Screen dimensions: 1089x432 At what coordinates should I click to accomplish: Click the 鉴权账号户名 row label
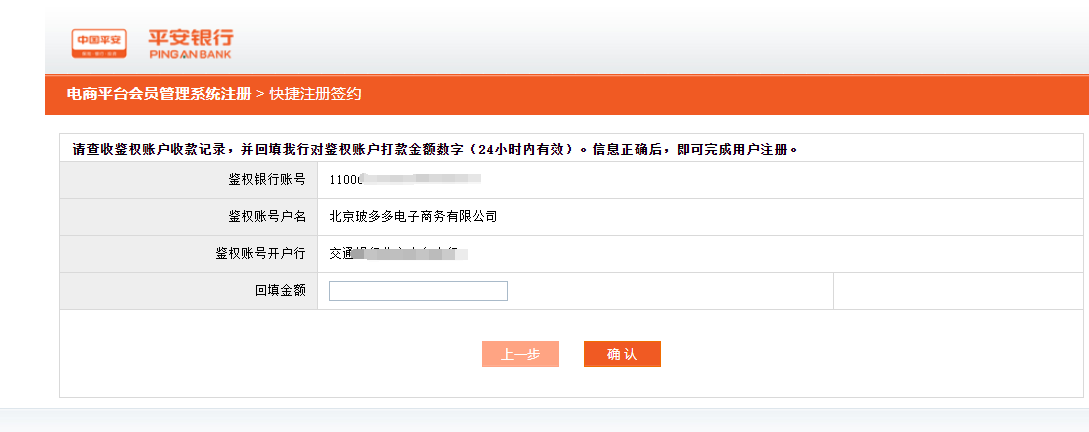tap(267, 217)
